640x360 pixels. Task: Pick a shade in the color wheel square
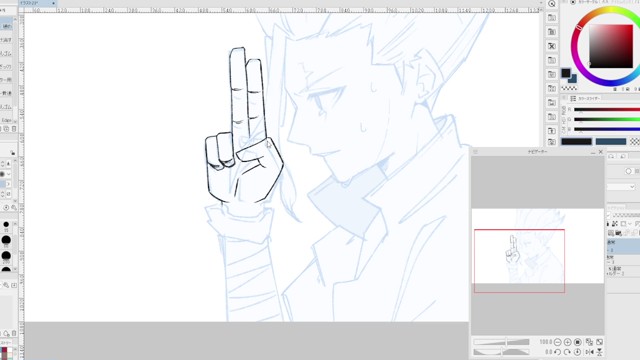[611, 46]
